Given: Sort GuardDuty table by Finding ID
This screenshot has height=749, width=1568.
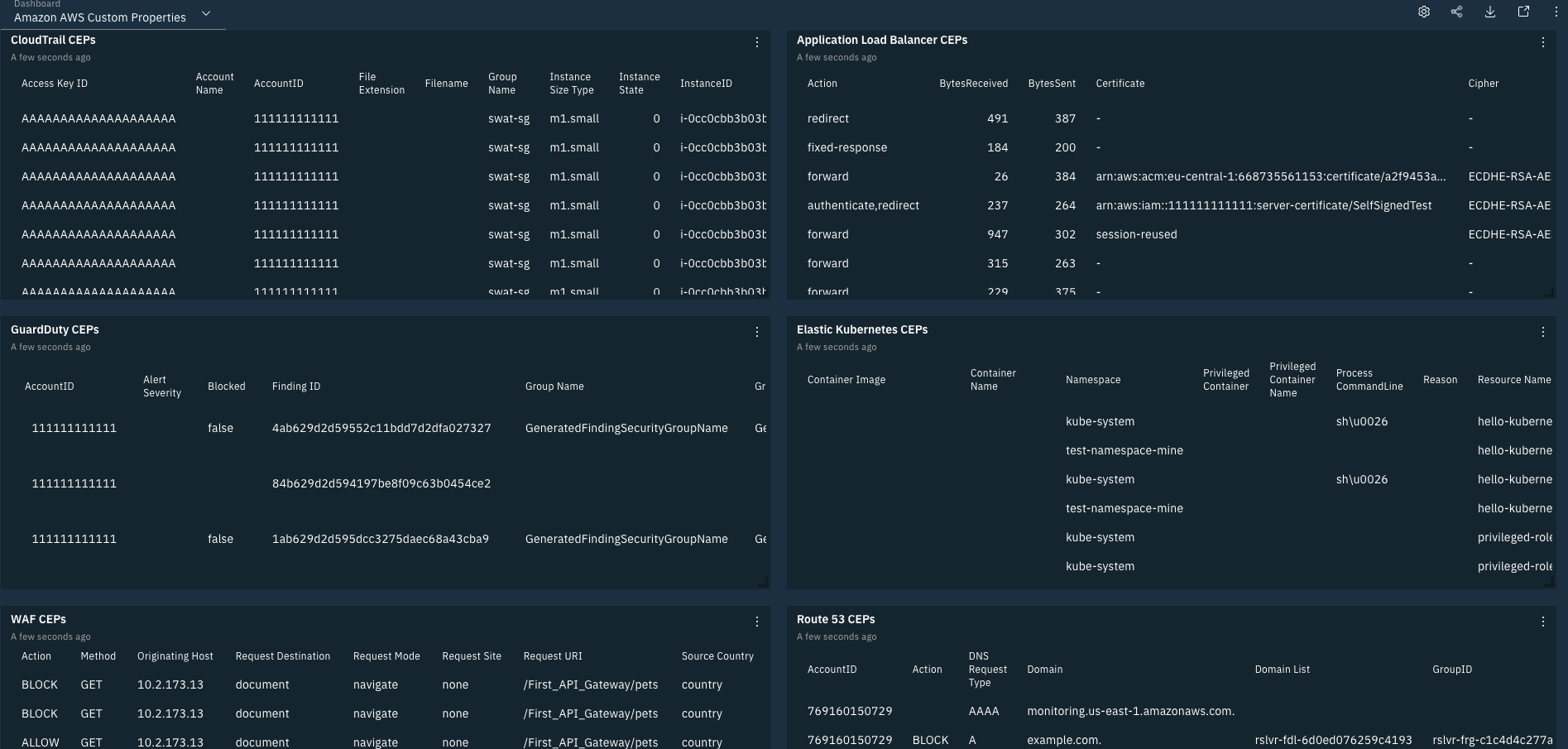Looking at the screenshot, I should tap(296, 387).
